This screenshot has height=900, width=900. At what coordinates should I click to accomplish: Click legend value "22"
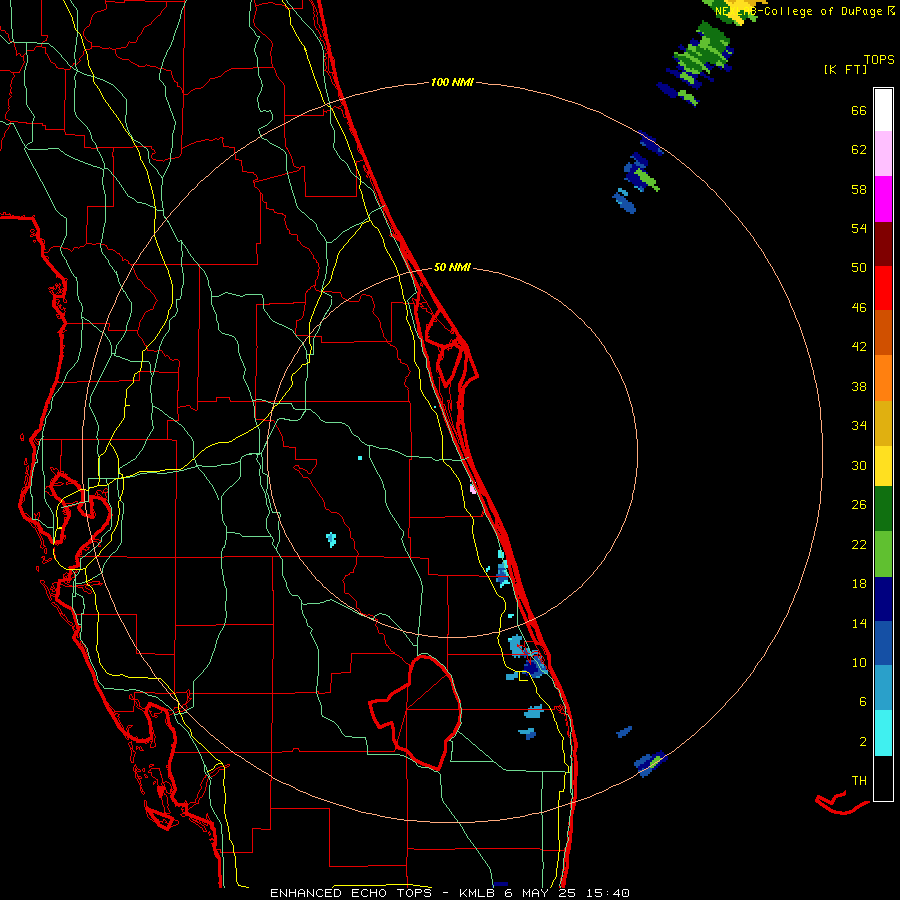coord(859,544)
